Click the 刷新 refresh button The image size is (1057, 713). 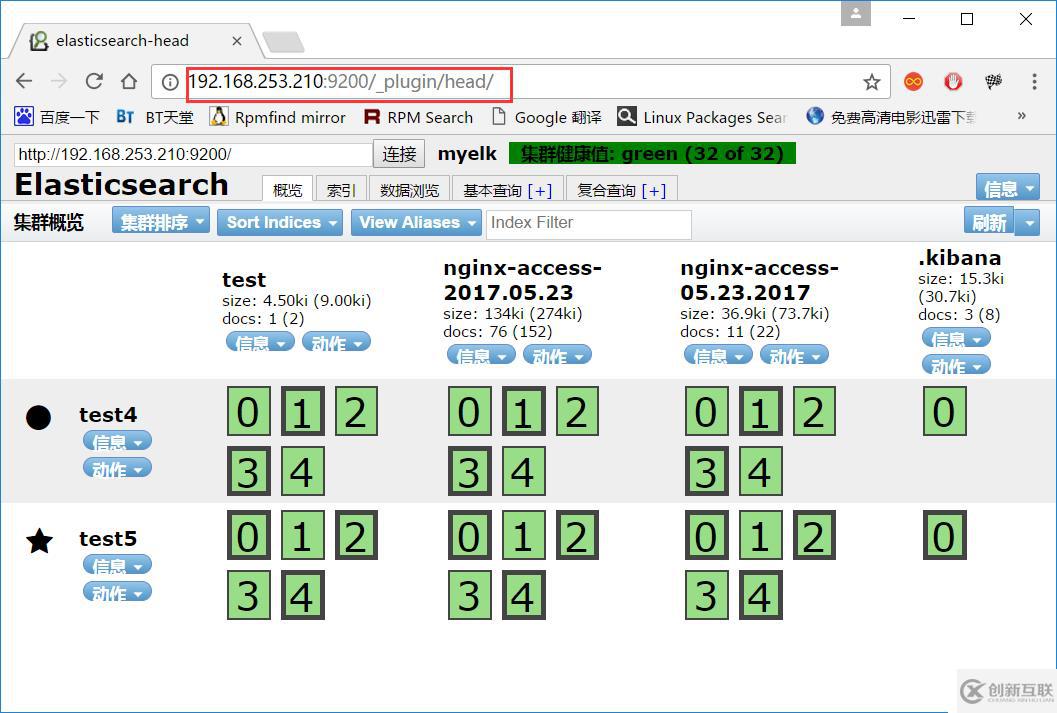[989, 222]
